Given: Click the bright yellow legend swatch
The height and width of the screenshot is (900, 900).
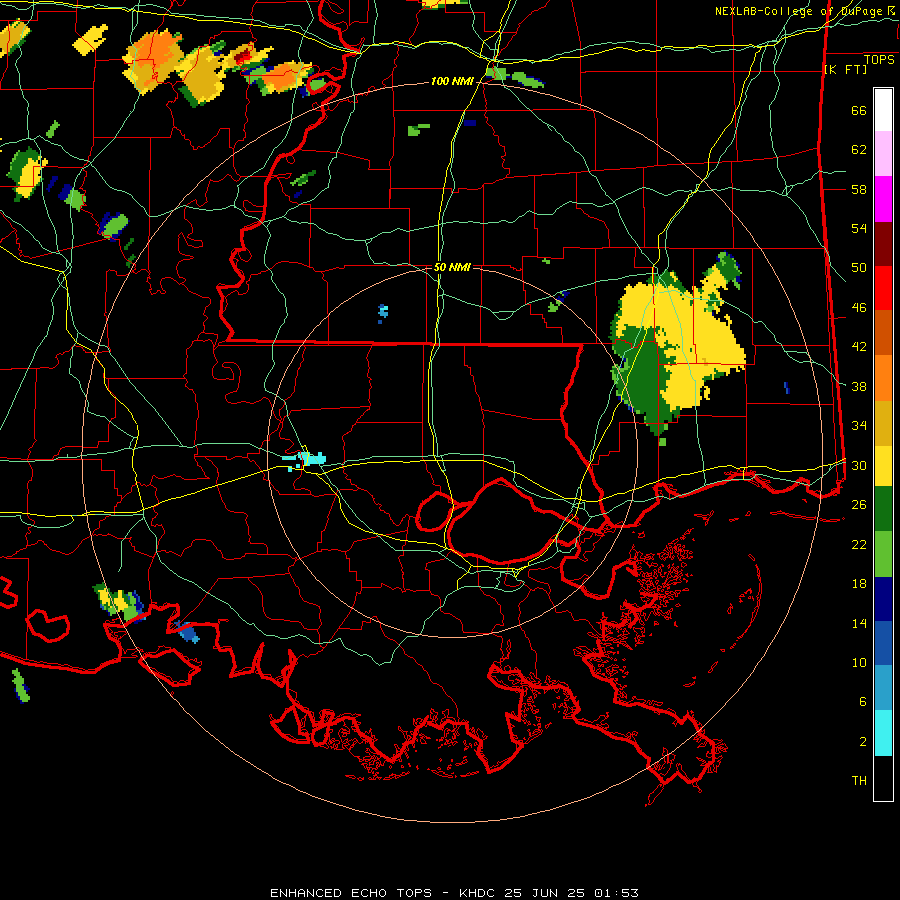Looking at the screenshot, I should click(883, 466).
